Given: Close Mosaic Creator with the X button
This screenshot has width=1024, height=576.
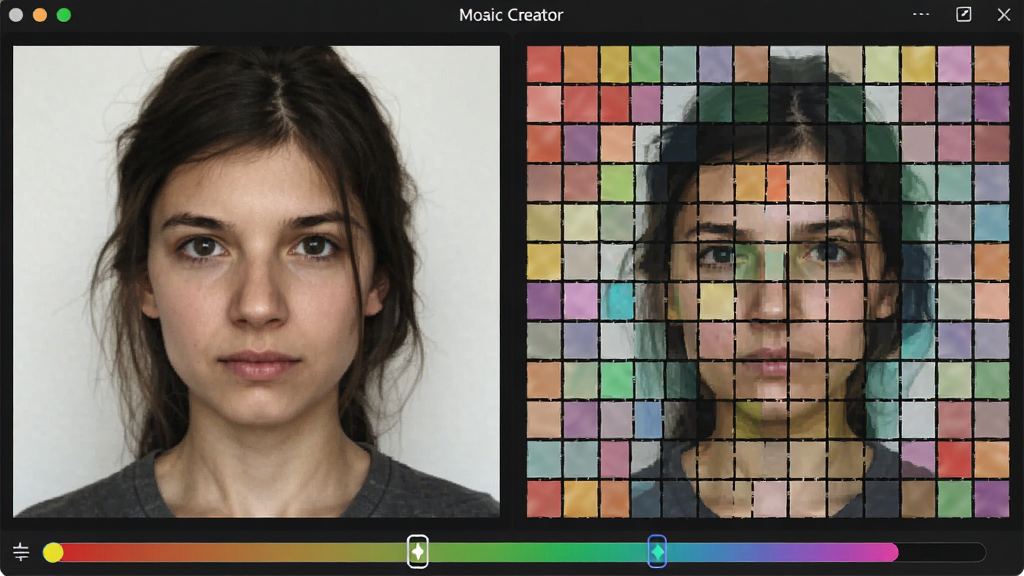Looking at the screenshot, I should tap(1004, 14).
